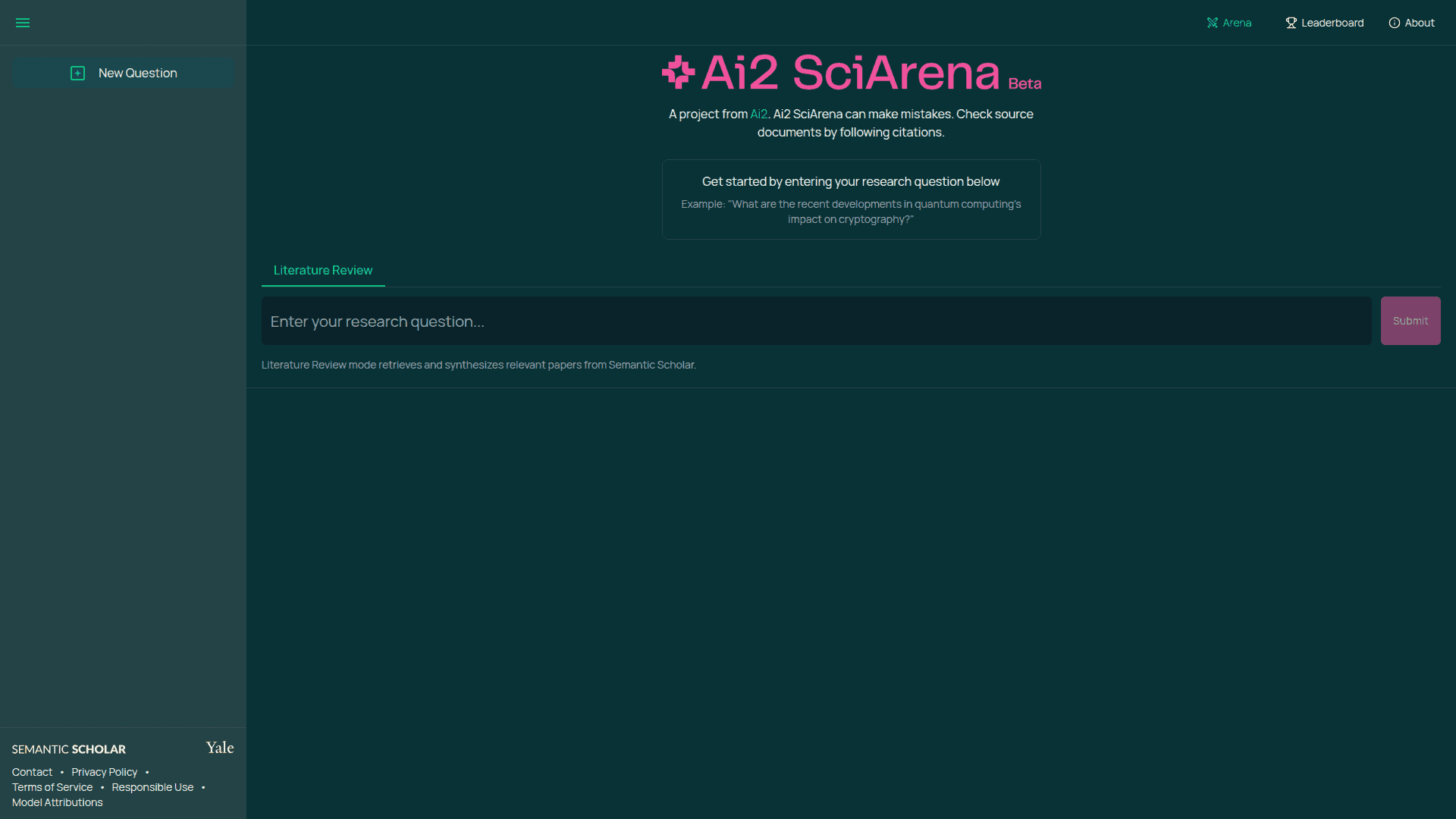Open the Contact link
The width and height of the screenshot is (1456, 819).
32,772
